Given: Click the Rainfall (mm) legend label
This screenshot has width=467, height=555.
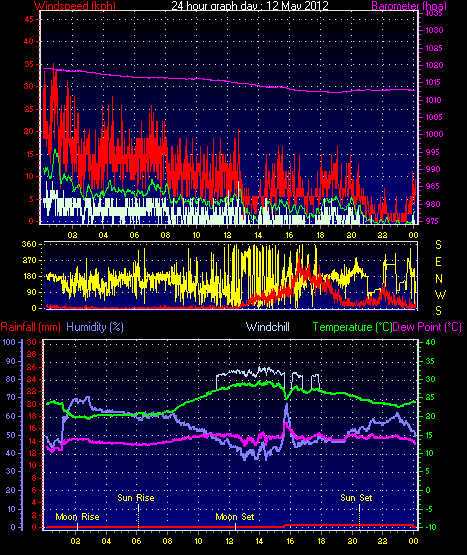Looking at the screenshot, I should click(x=30, y=327).
